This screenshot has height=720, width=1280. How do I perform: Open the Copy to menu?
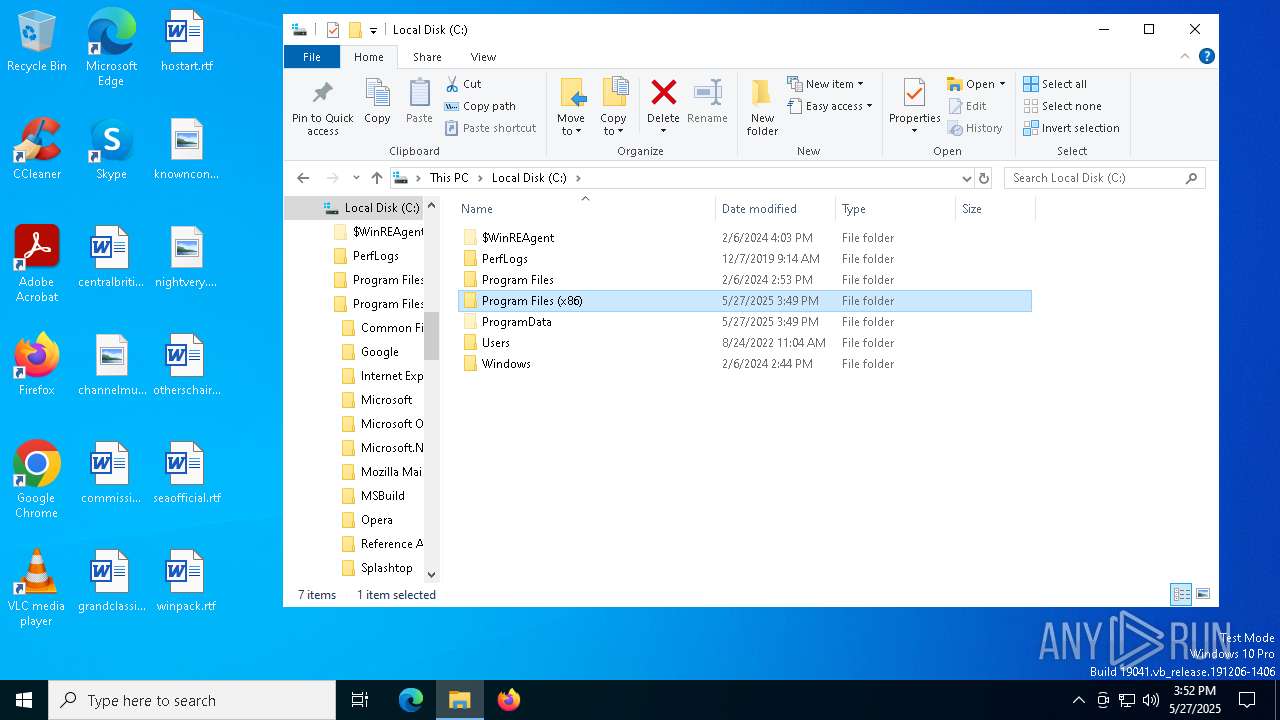613,108
